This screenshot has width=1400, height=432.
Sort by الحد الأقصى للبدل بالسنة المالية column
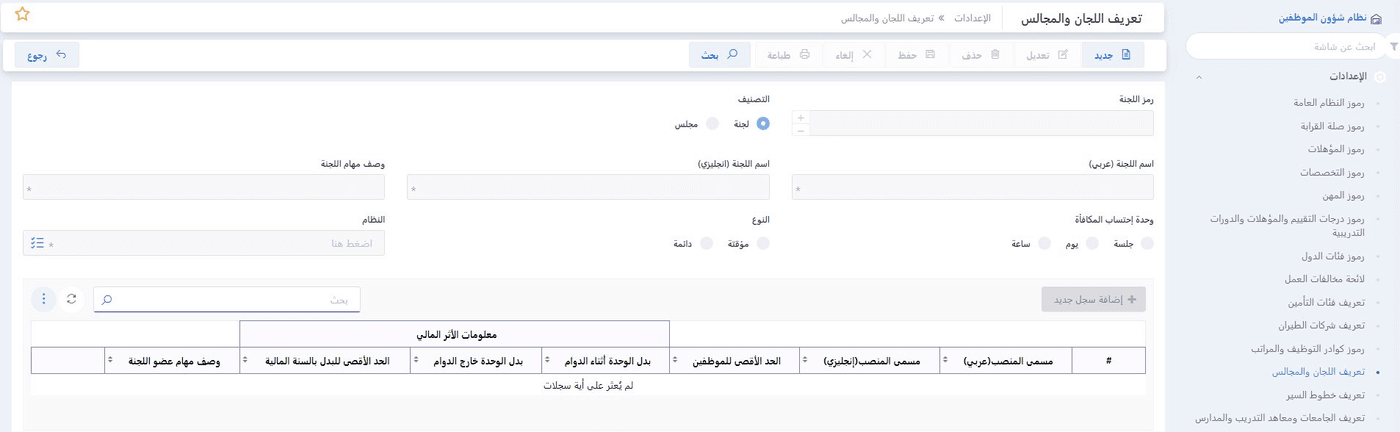325,360
